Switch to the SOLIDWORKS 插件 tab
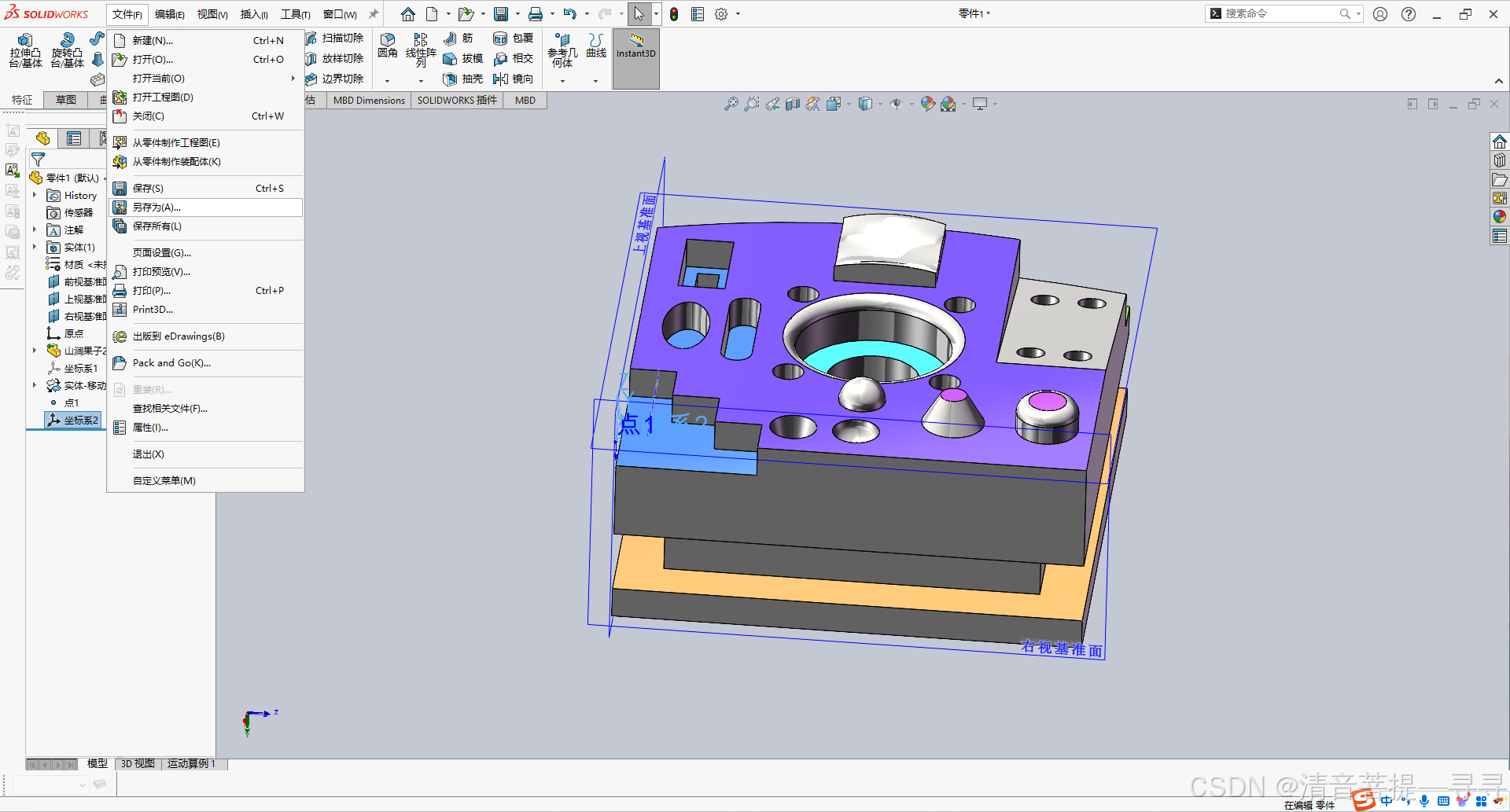This screenshot has height=812, width=1510. coord(457,100)
